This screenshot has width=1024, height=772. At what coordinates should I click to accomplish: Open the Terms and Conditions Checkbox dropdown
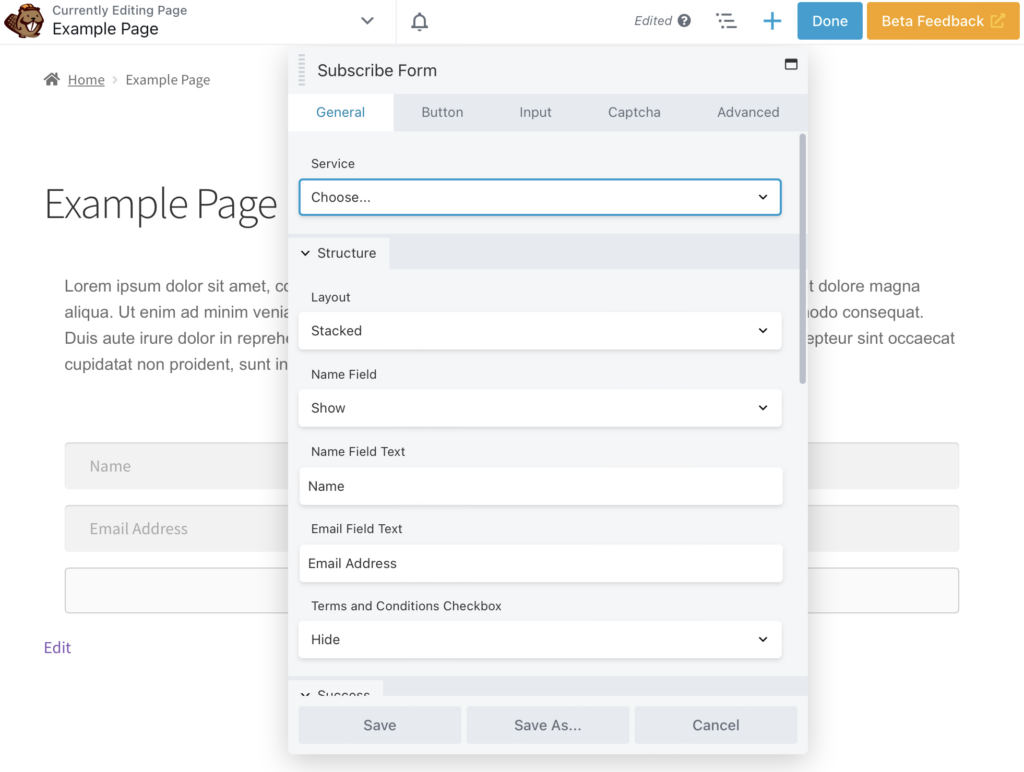coord(540,640)
